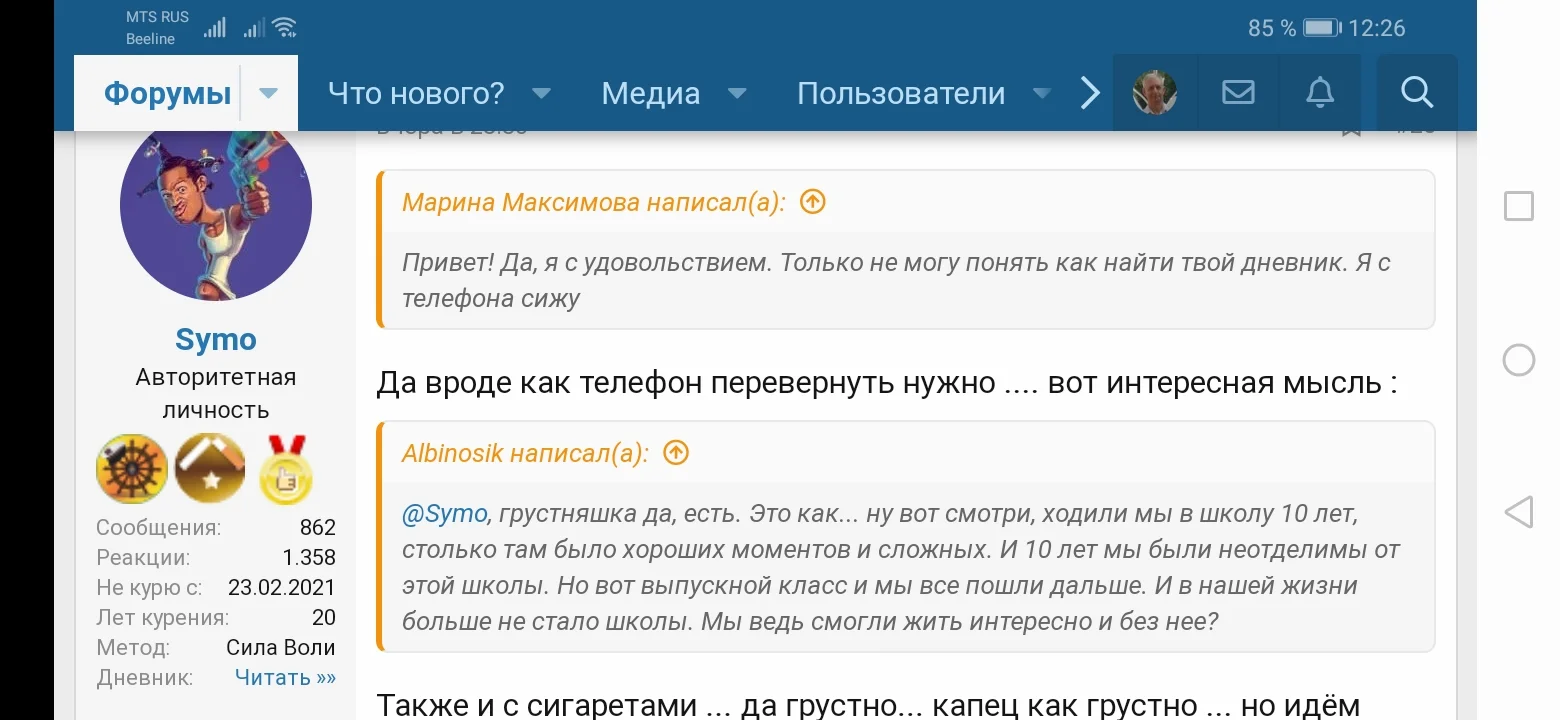The width and height of the screenshot is (1560, 720).
Task: Open the notifications bell
Action: tap(1319, 92)
